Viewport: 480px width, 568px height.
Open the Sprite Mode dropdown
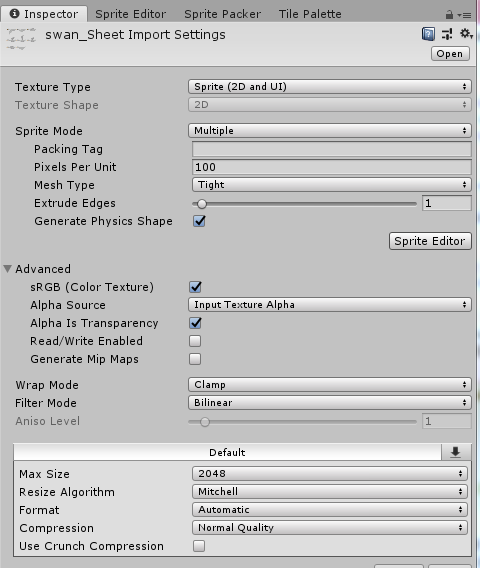click(330, 130)
